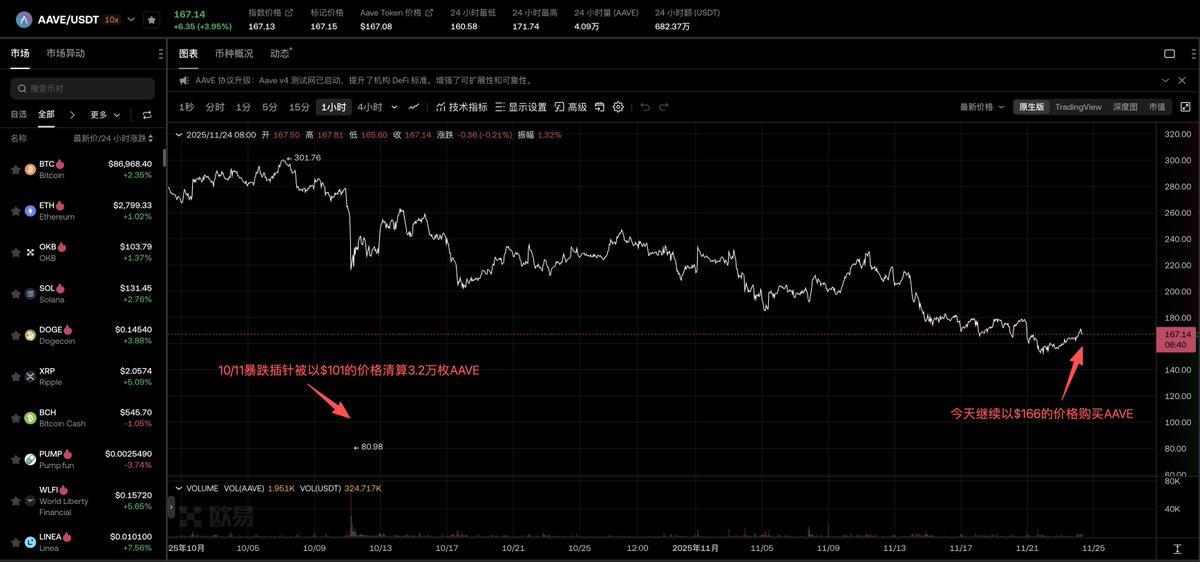Favorite DOGE with its star icon

coord(15,335)
